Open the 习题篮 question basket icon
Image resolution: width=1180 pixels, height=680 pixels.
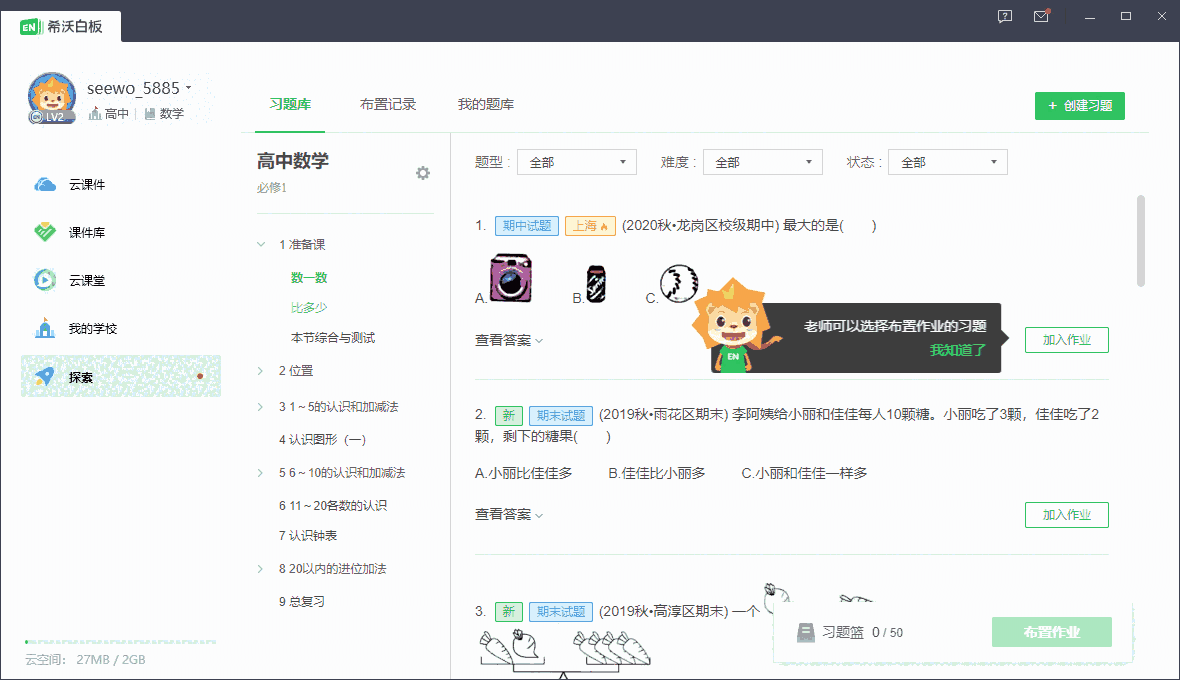(806, 632)
